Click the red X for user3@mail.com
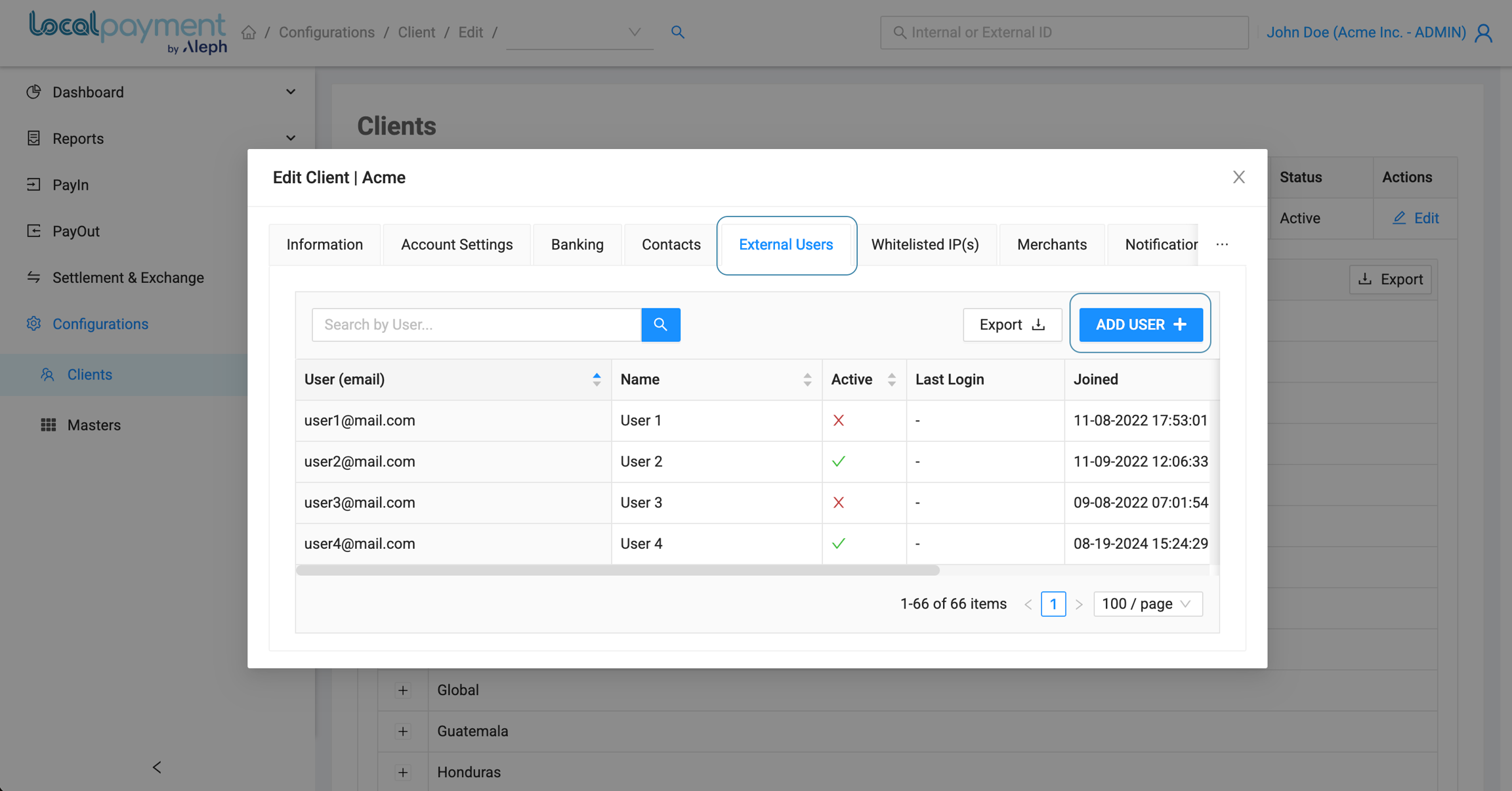 point(839,502)
